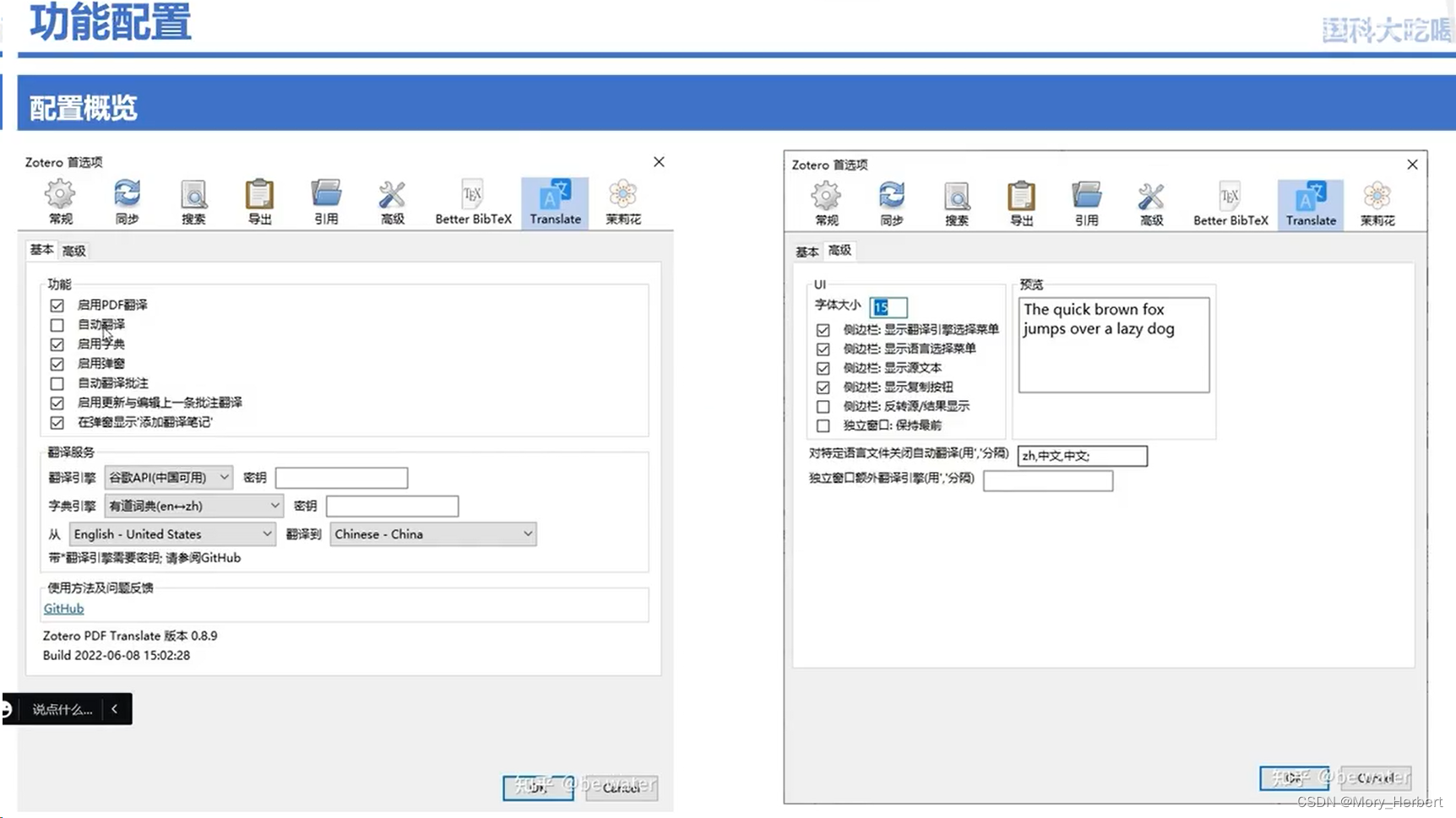Open the GitHub link
This screenshot has height=818, width=1456.
click(x=63, y=609)
